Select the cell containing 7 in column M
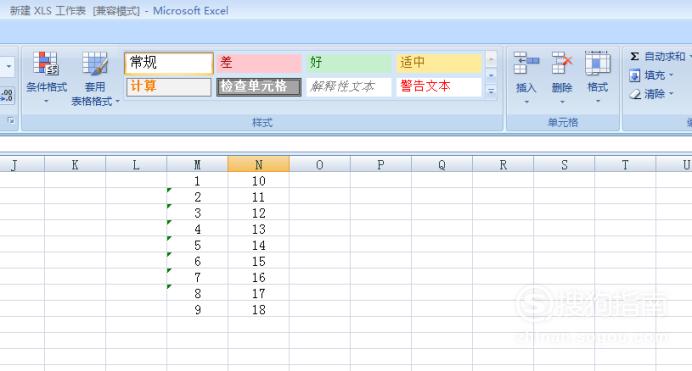The width and height of the screenshot is (692, 371). (197, 277)
